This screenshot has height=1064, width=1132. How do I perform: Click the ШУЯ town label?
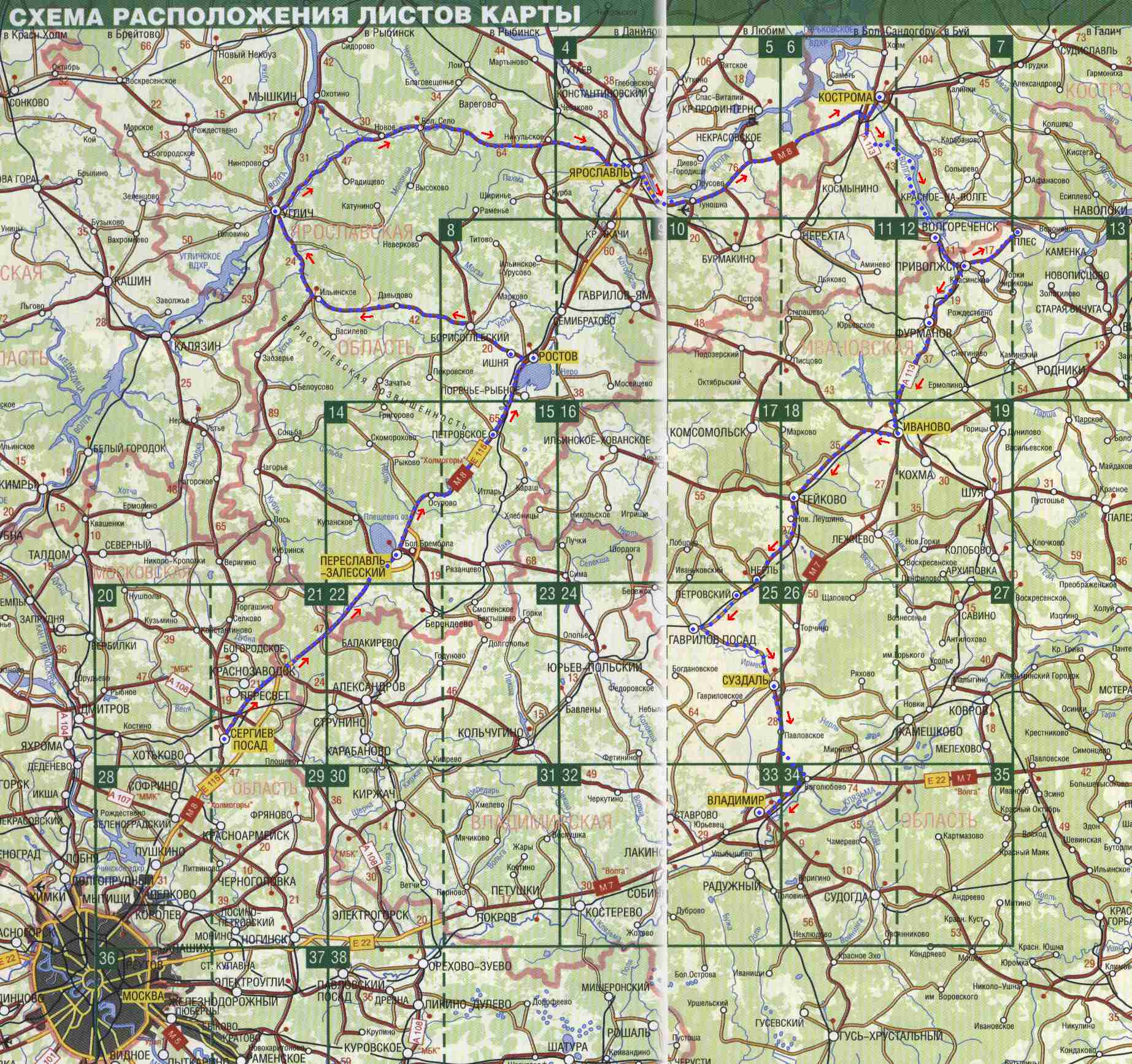point(974,493)
